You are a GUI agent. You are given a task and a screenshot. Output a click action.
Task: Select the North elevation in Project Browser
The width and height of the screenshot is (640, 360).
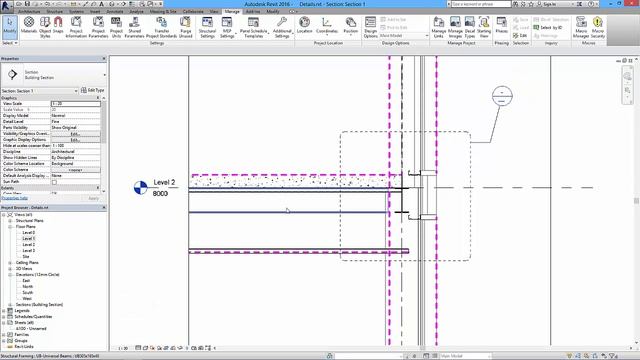28,287
